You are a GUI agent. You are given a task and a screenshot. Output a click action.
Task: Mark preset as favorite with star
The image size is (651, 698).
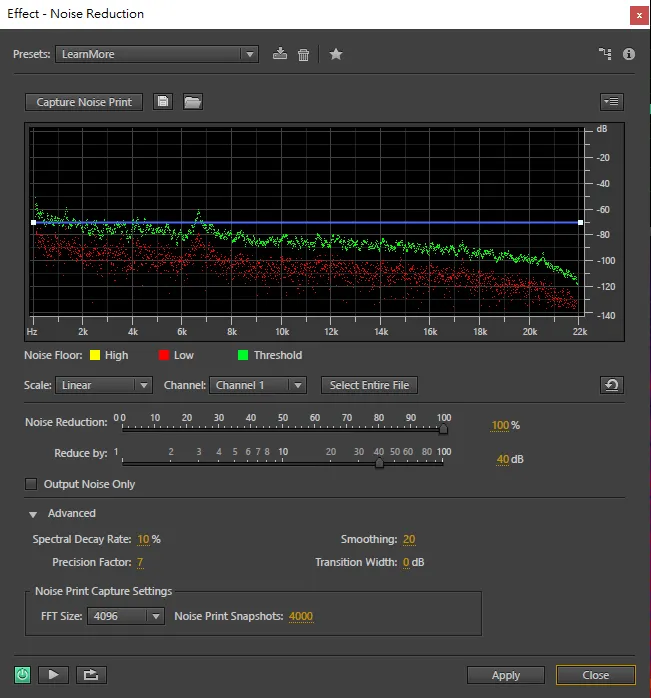pyautogui.click(x=336, y=54)
